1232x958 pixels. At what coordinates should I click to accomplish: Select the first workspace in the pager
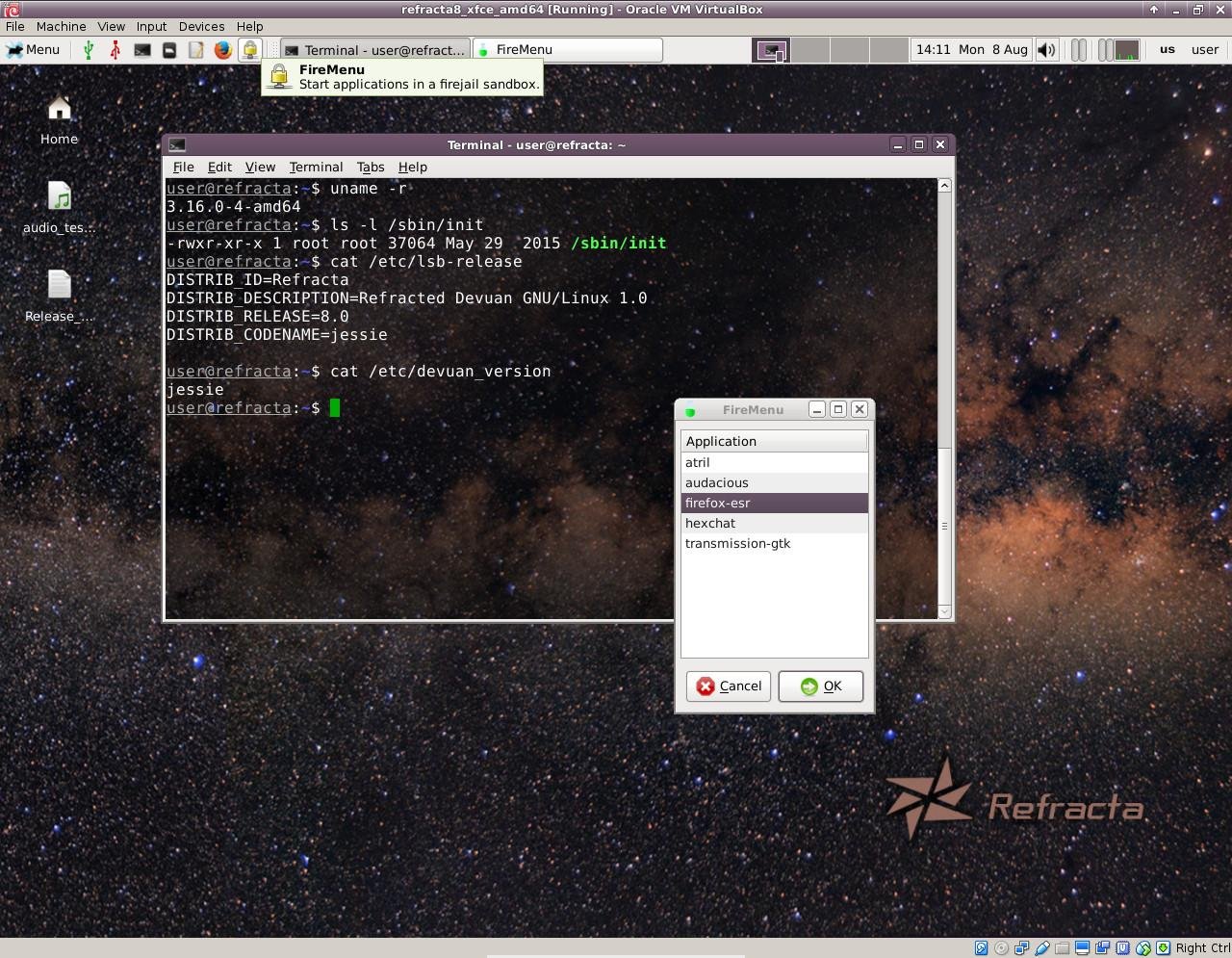point(771,50)
